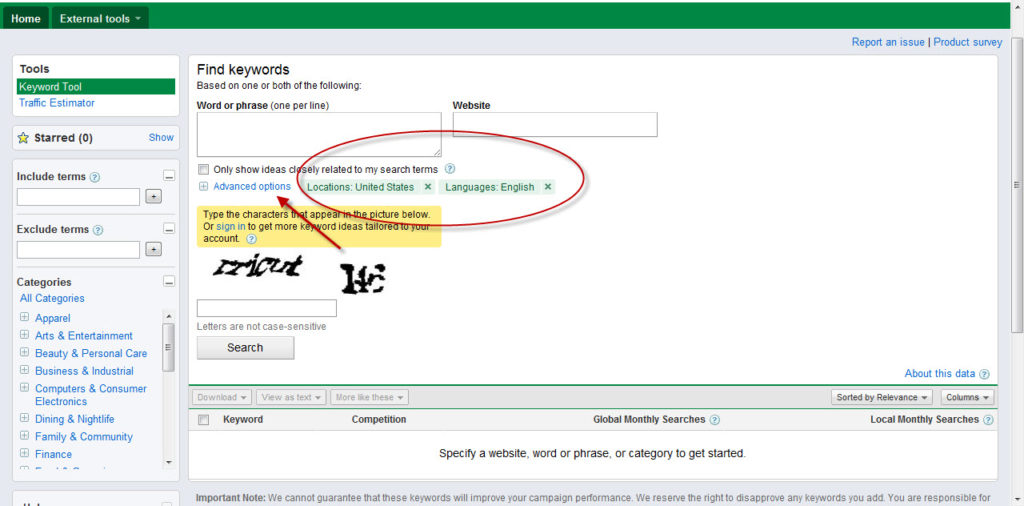Open the View as text dropdown
The height and width of the screenshot is (506, 1024).
pos(291,397)
